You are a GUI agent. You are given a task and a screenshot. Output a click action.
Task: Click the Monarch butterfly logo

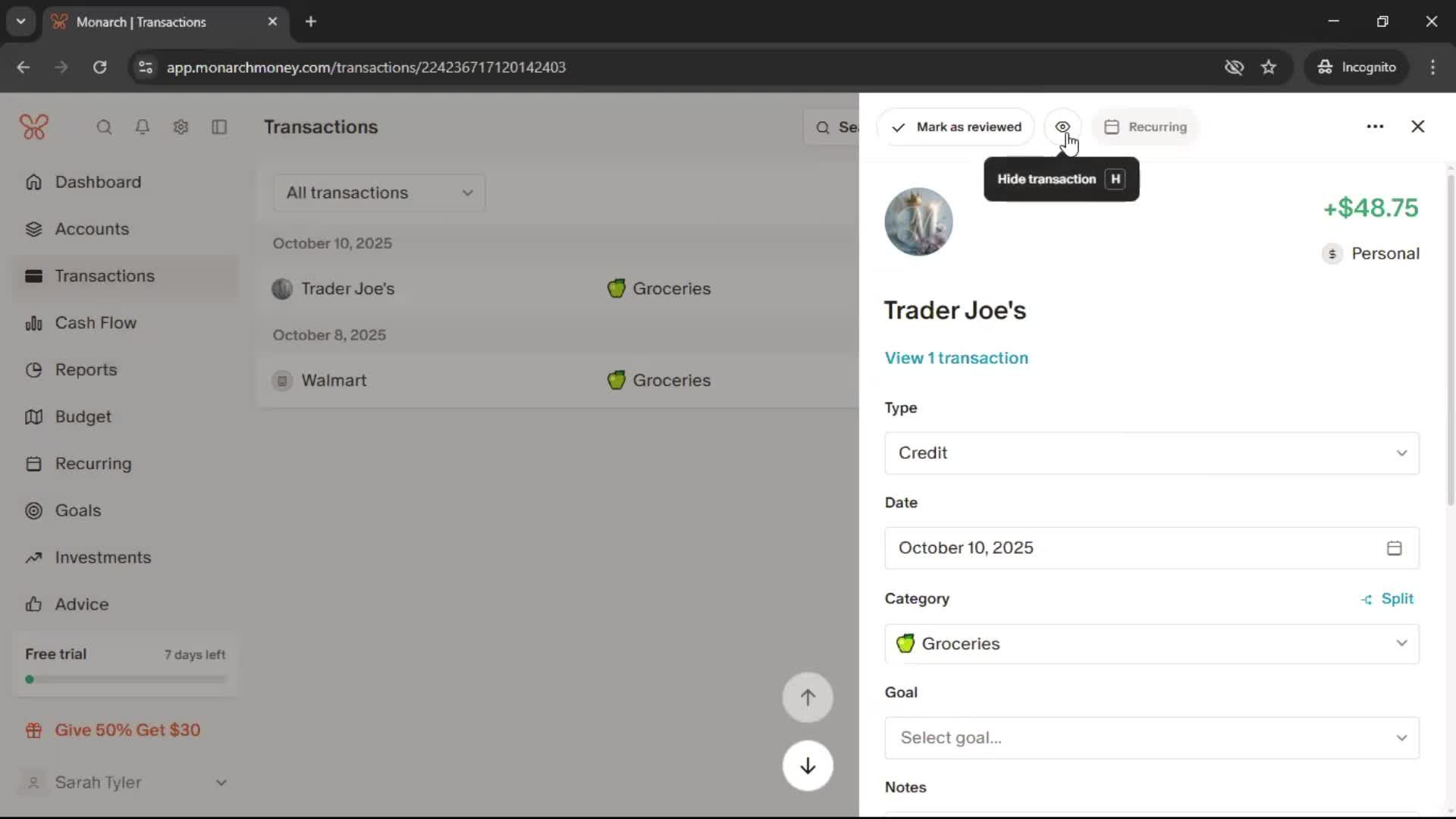(34, 127)
